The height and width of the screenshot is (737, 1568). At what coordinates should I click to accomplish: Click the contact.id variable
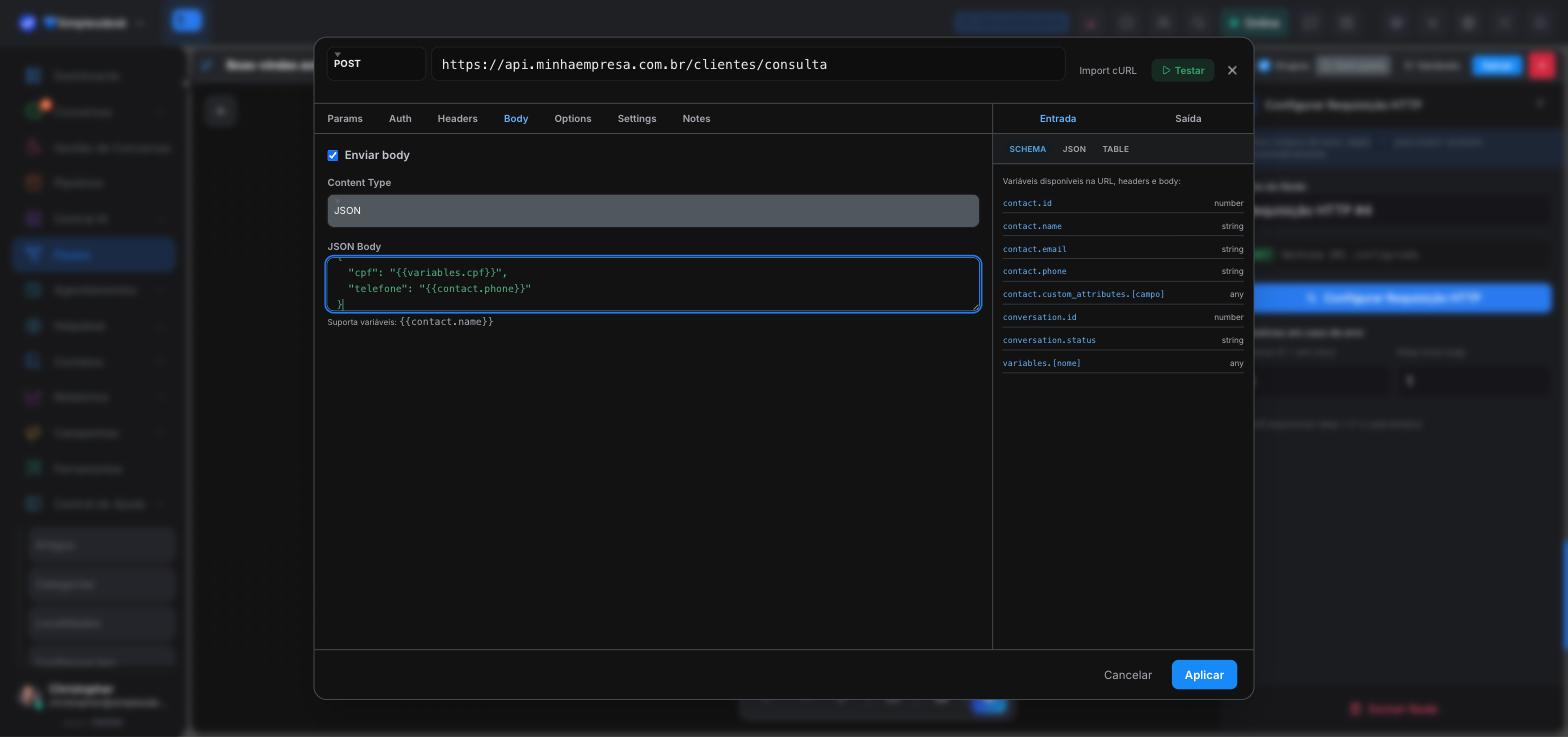[x=1027, y=203]
